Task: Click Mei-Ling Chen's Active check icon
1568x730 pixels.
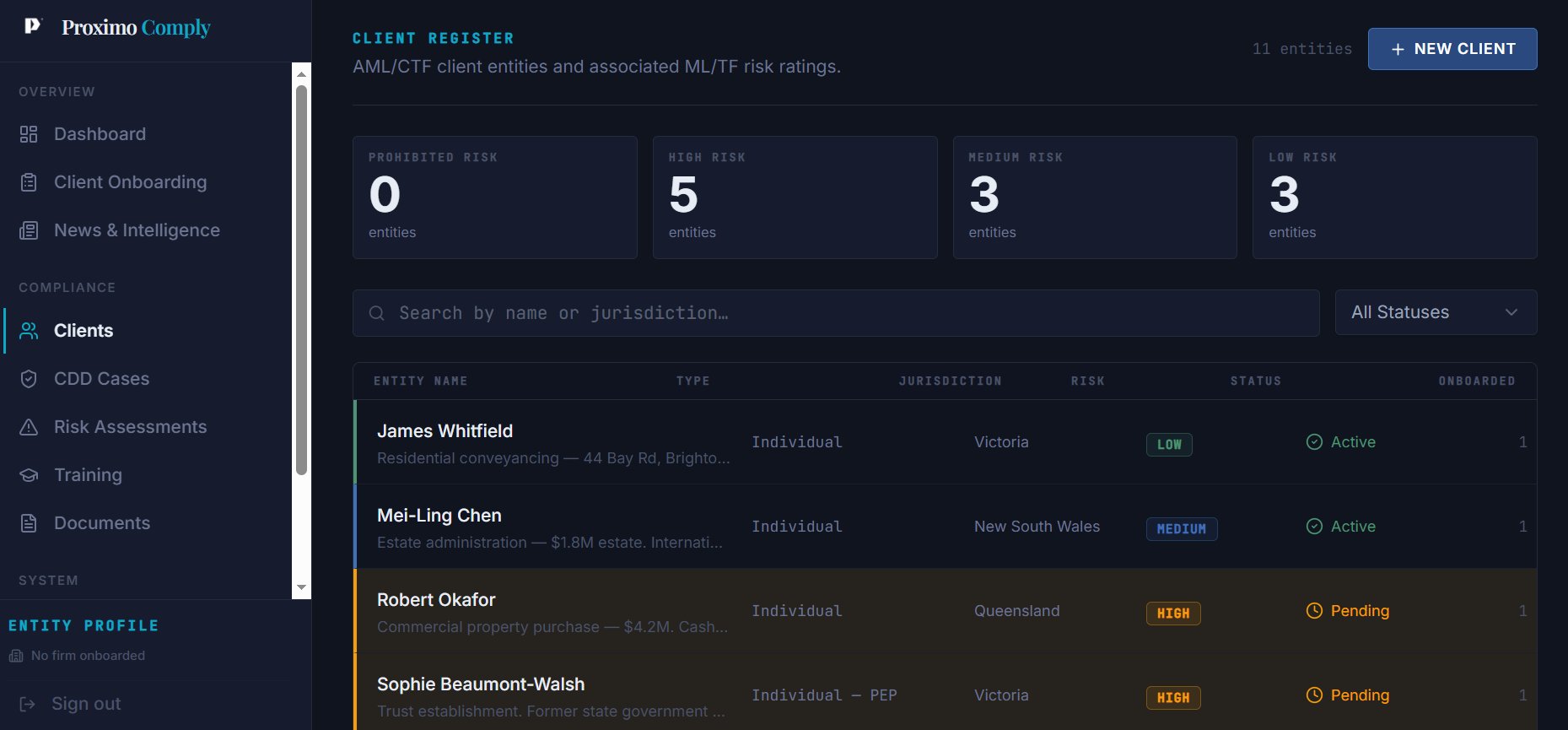Action: (1314, 526)
